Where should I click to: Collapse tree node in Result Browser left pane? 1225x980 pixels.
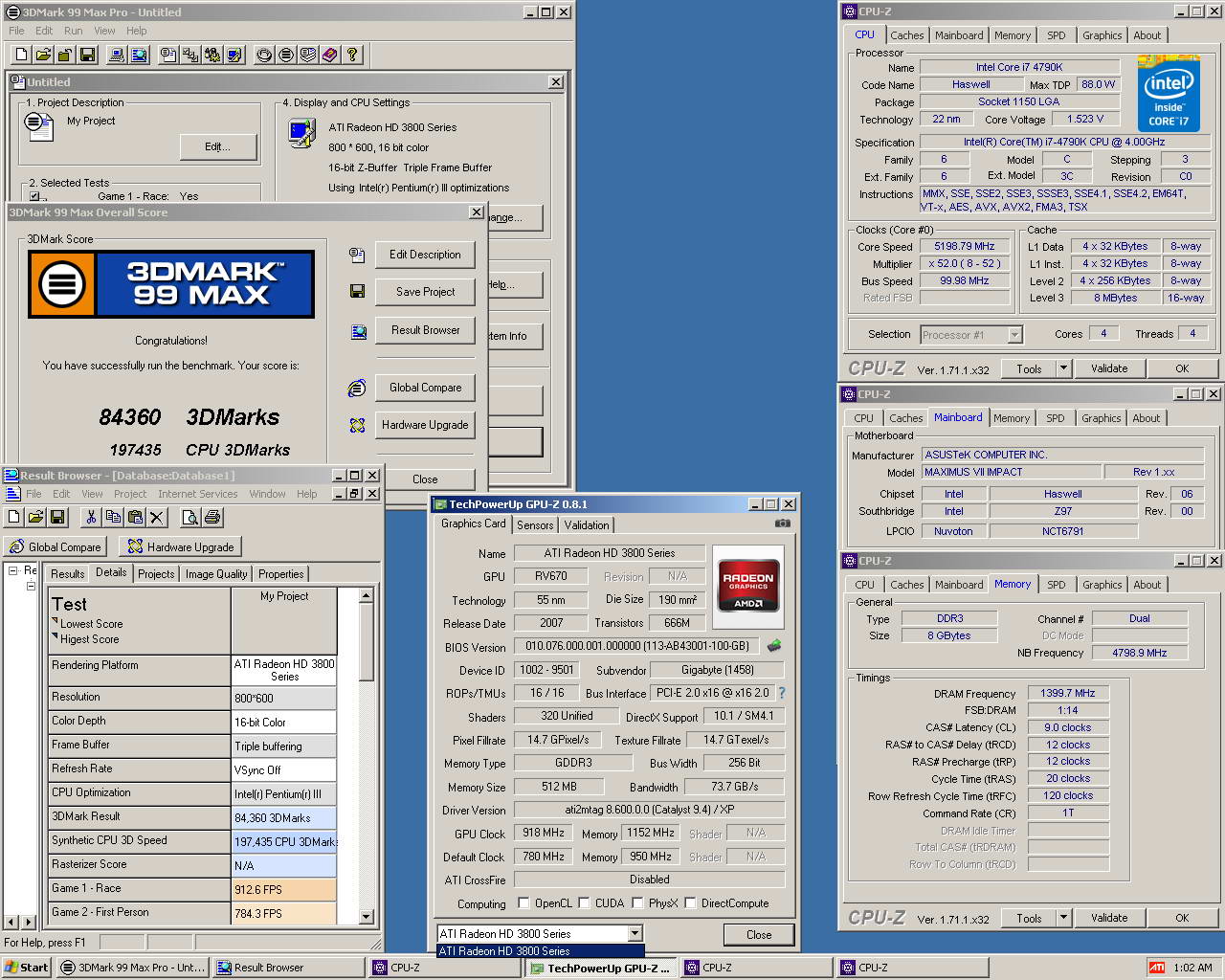pyautogui.click(x=13, y=570)
